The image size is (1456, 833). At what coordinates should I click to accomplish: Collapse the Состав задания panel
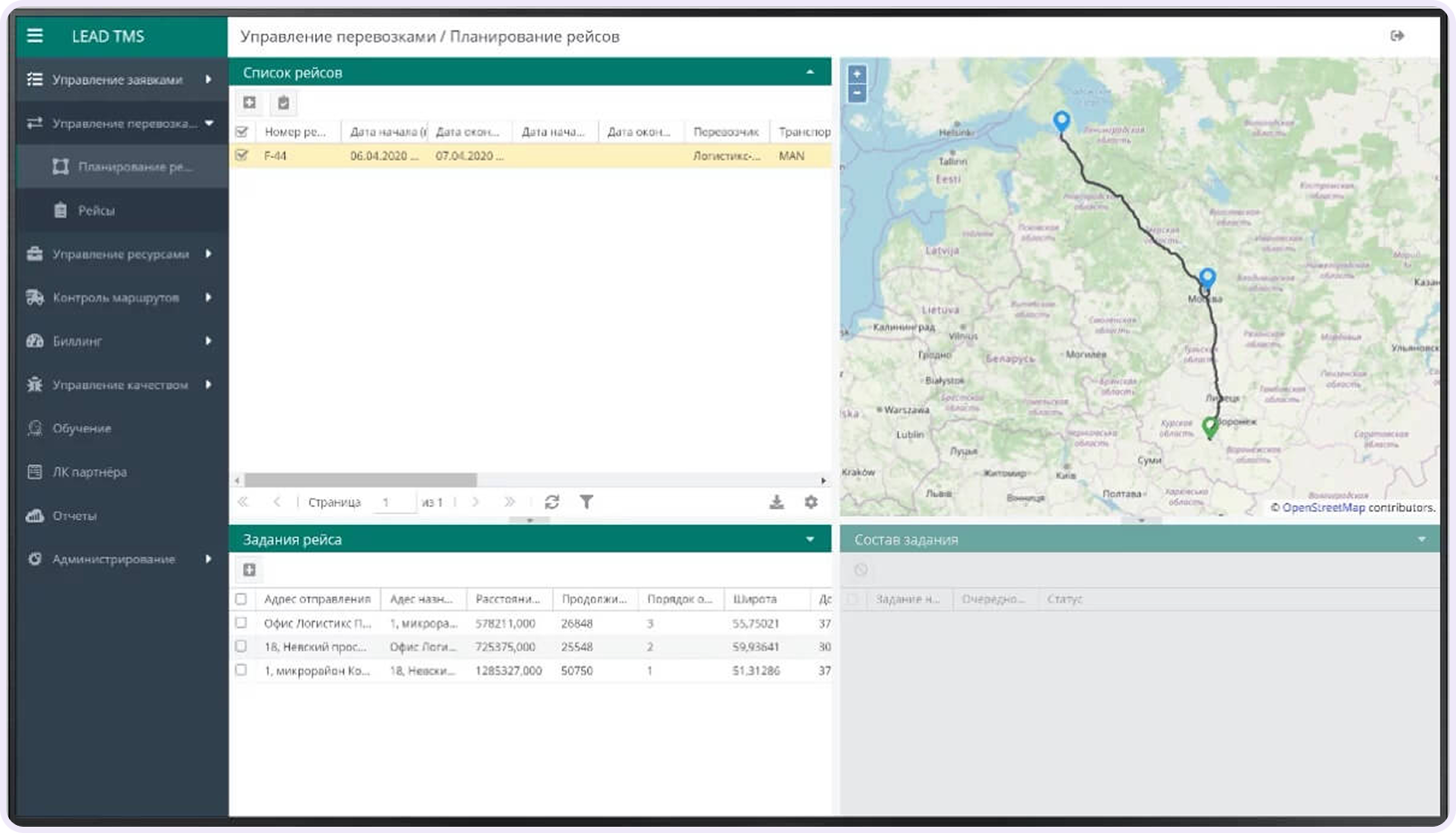(1421, 539)
